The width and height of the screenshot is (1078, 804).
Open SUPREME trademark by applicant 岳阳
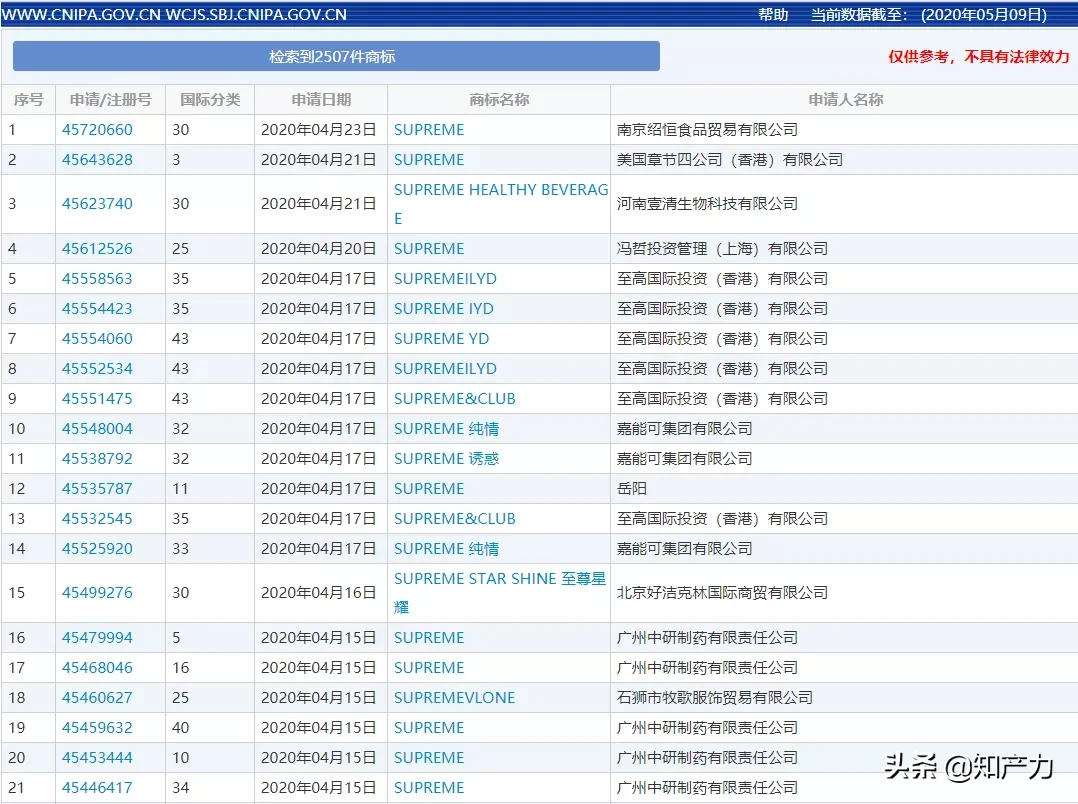429,488
